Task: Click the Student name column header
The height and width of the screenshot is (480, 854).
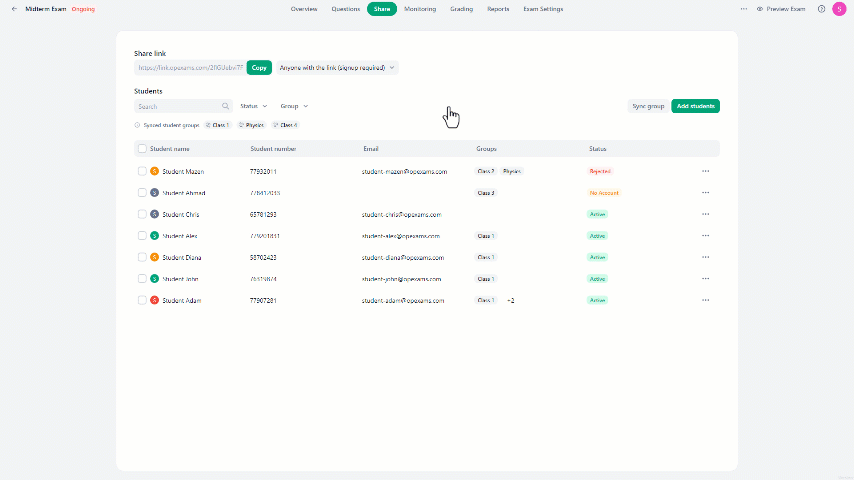Action: 170,149
